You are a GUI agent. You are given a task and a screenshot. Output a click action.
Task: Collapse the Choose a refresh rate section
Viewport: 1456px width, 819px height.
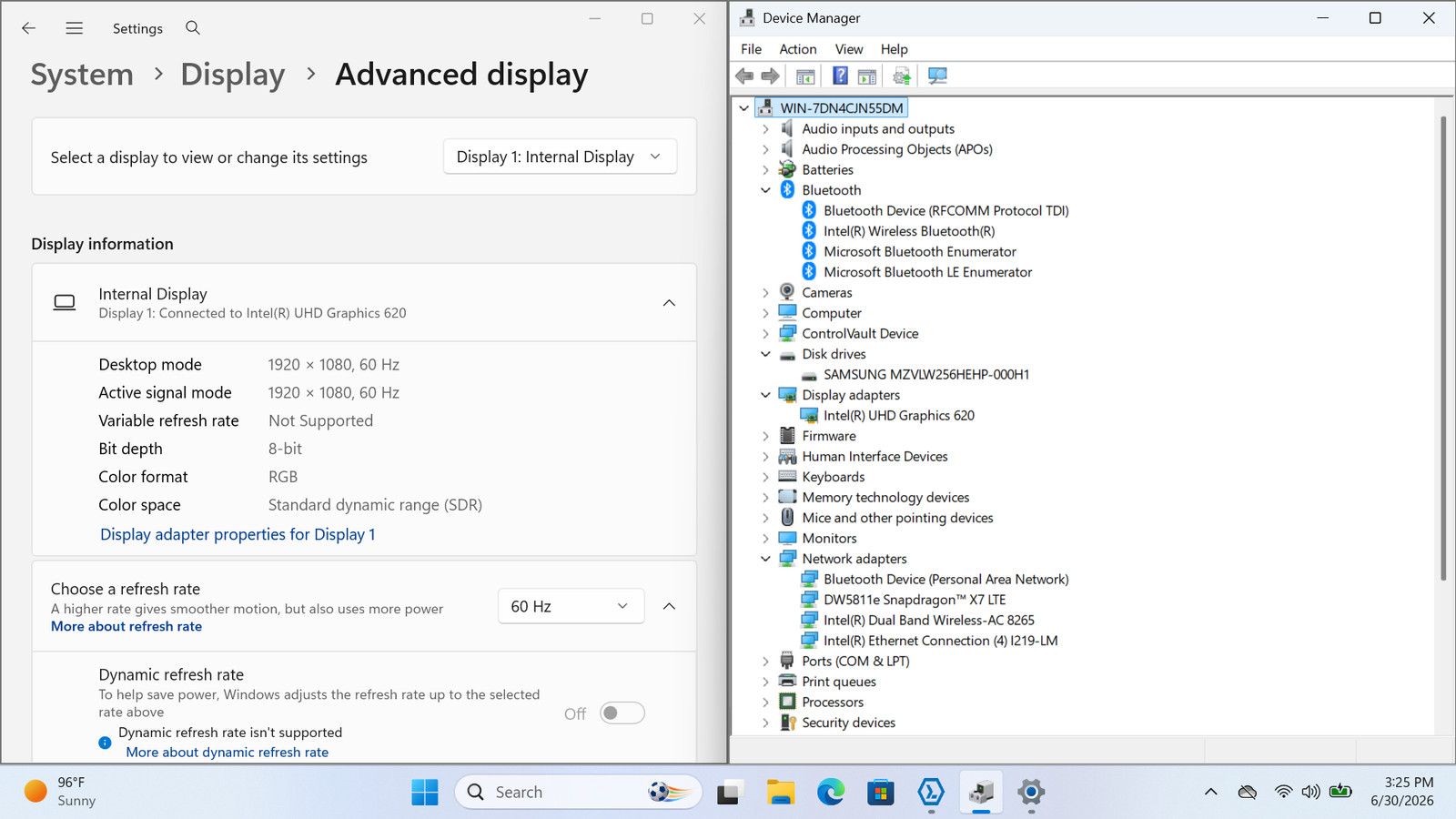(669, 606)
